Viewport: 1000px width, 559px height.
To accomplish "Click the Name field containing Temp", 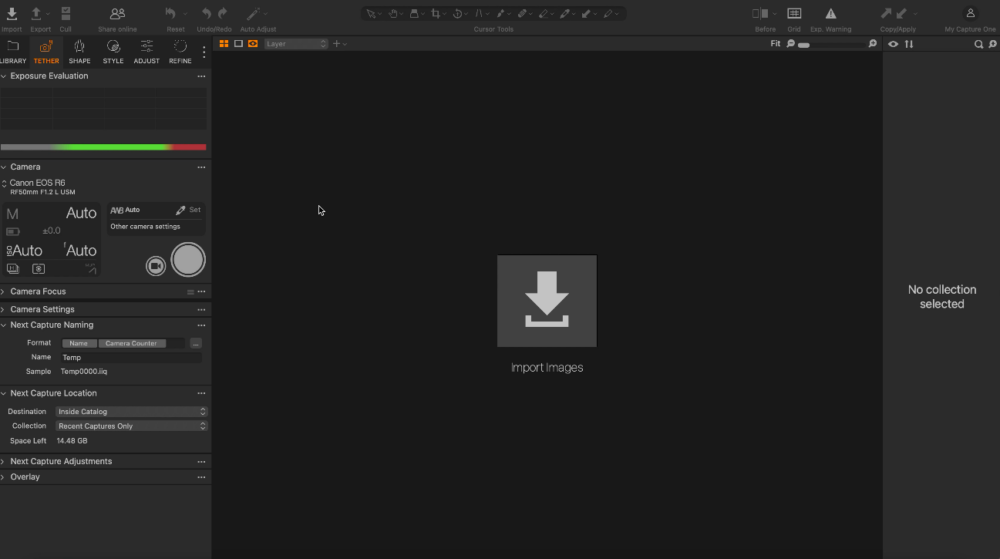I will [129, 357].
